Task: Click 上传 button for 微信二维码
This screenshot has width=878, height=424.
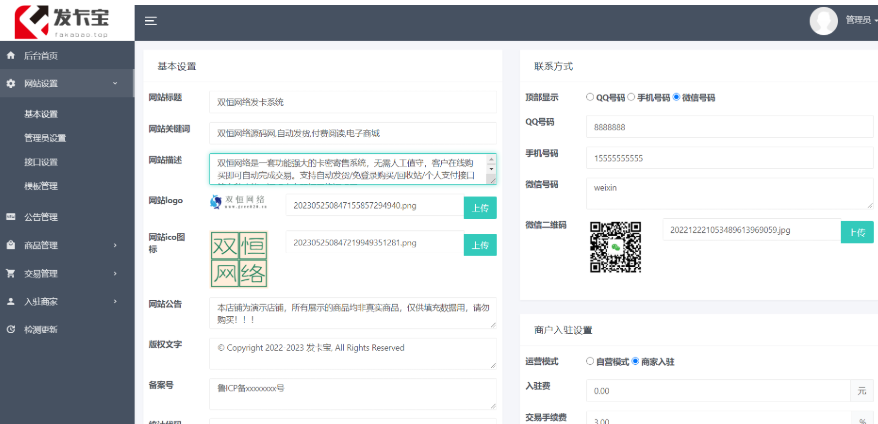Action: (857, 232)
